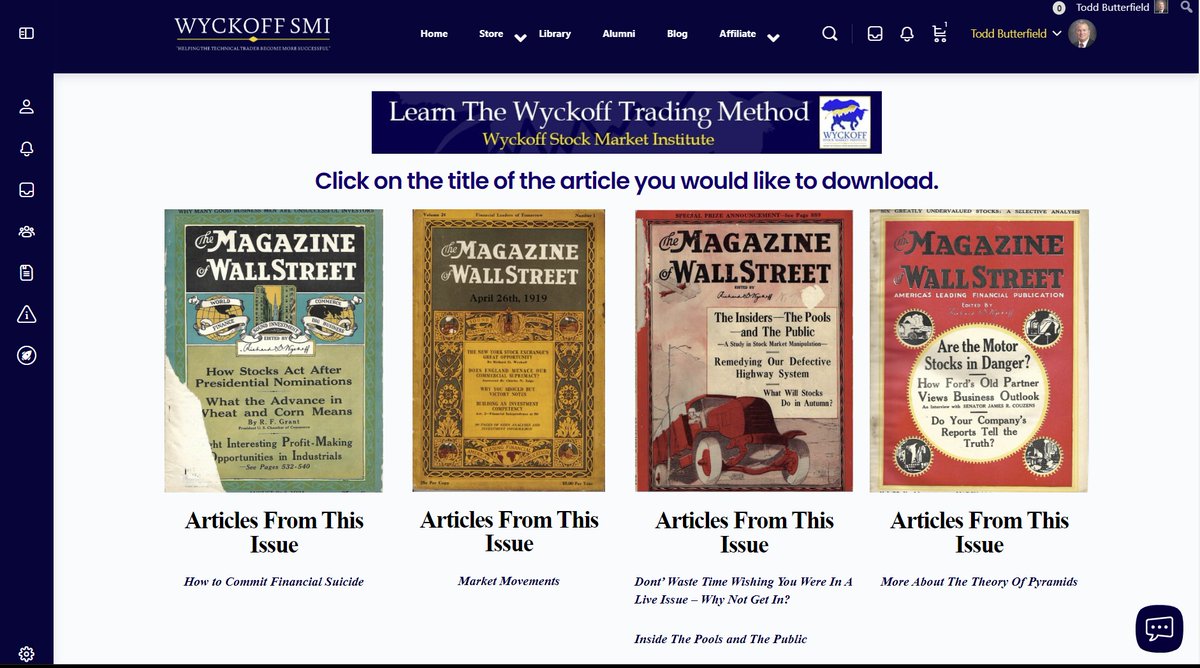Click the search magnifier in header
Image resolution: width=1200 pixels, height=668 pixels.
pos(830,33)
